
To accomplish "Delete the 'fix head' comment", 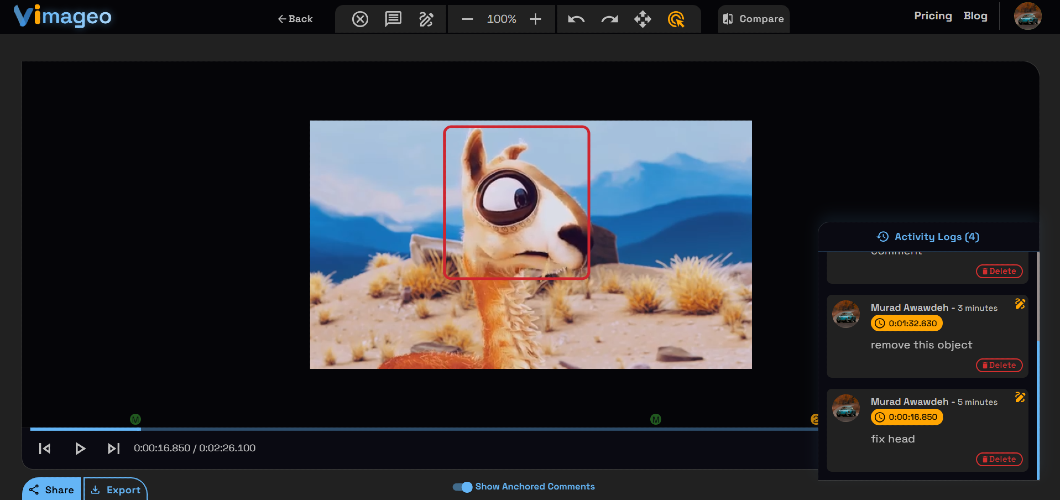I will [x=999, y=459].
